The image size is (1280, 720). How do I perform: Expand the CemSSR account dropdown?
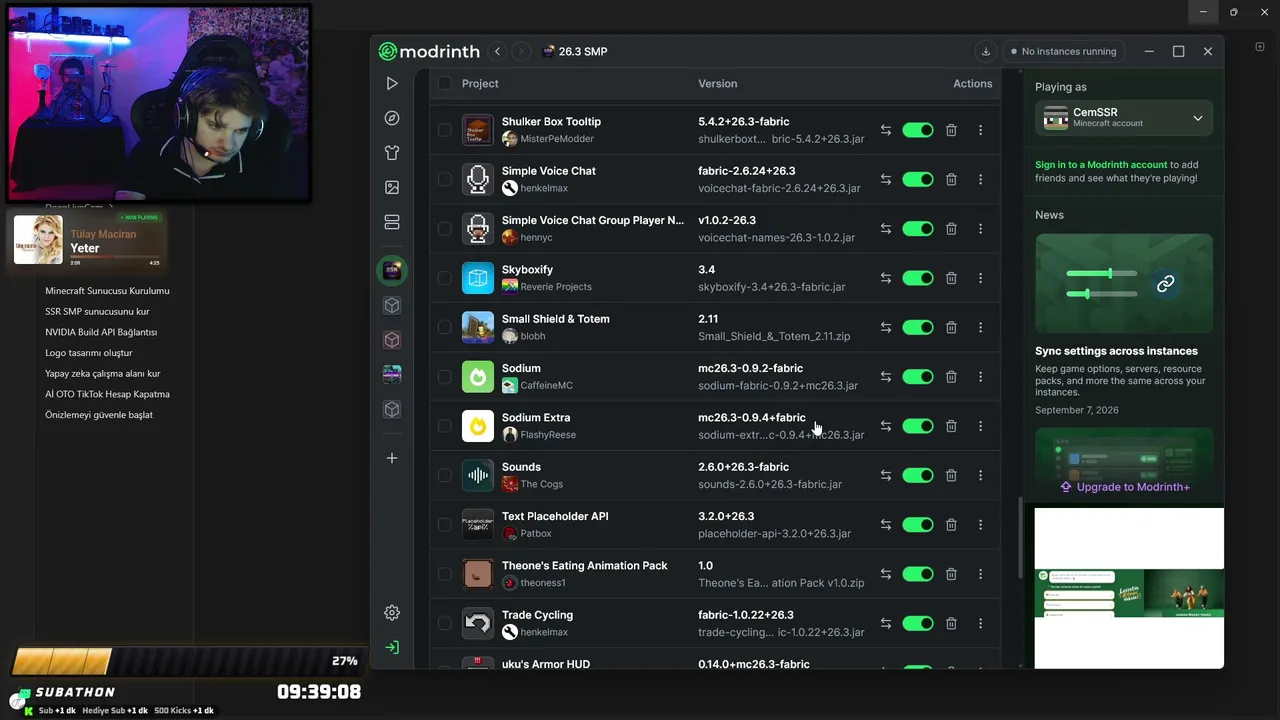pyautogui.click(x=1124, y=118)
